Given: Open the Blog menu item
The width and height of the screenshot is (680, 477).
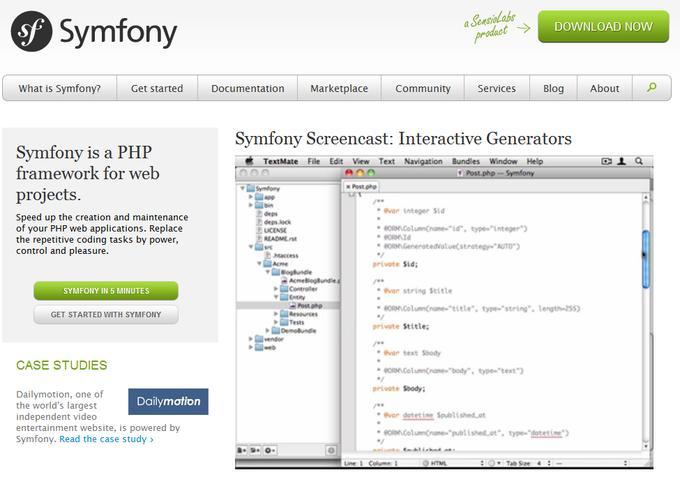Looking at the screenshot, I should pos(553,88).
